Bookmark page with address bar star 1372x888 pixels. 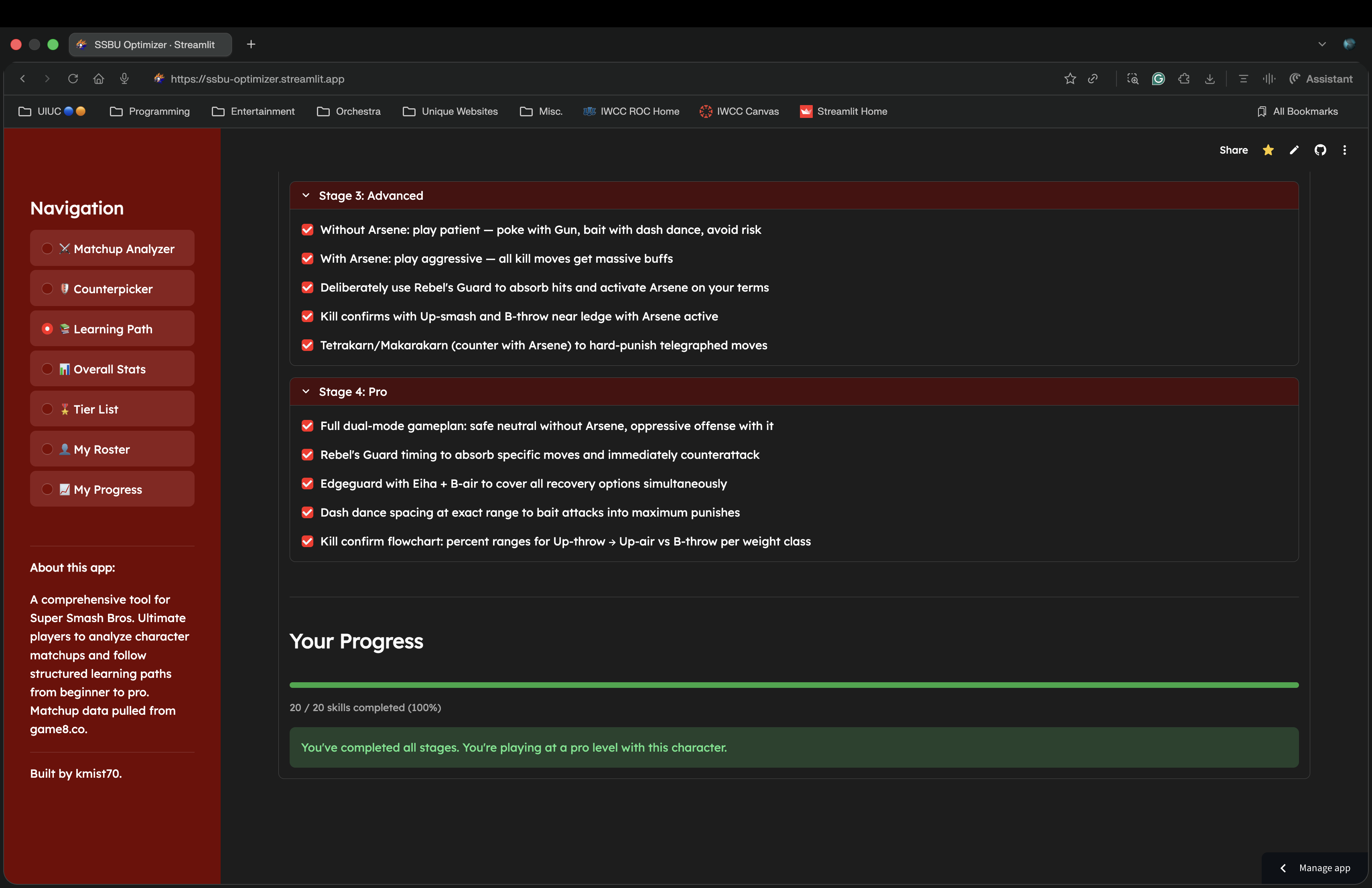[x=1070, y=79]
